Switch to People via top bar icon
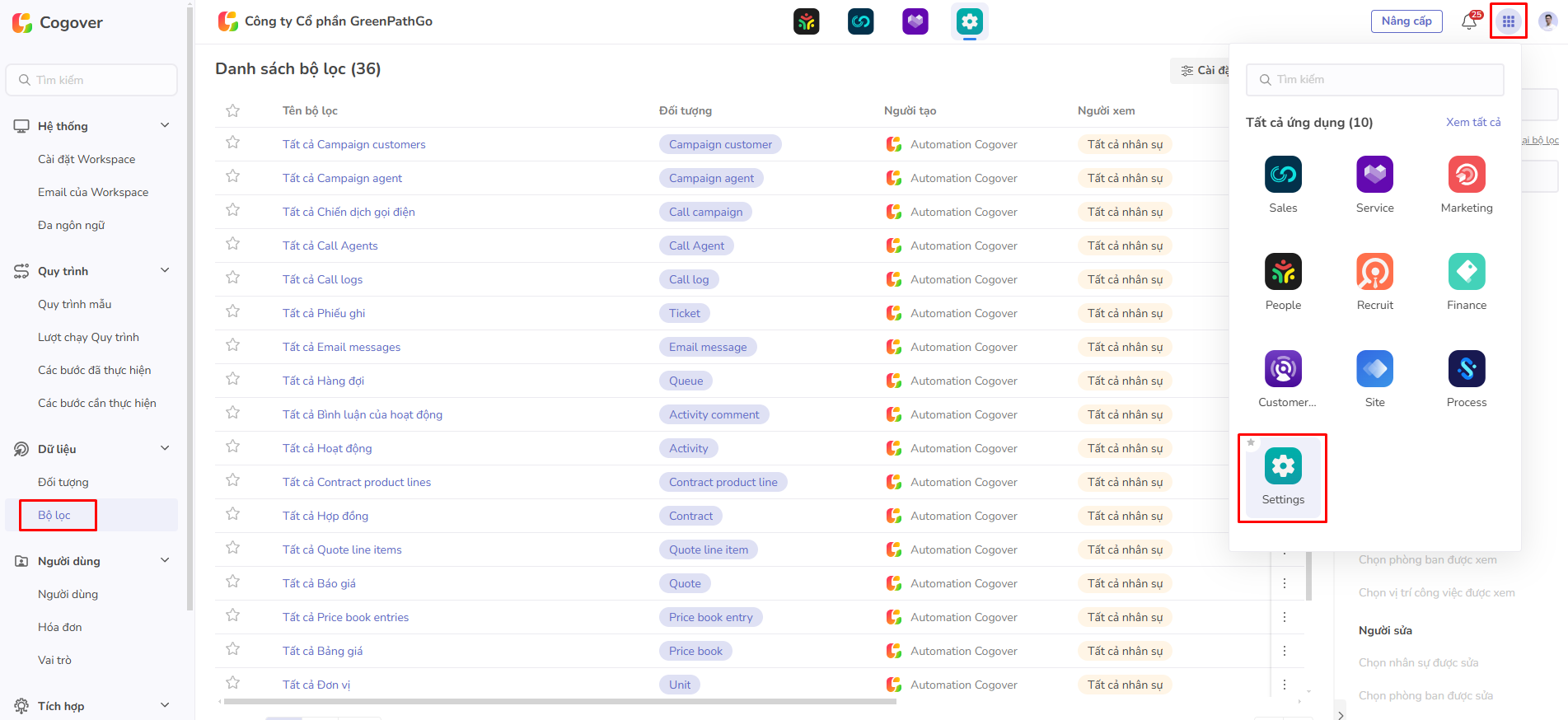This screenshot has height=720, width=1568. (x=806, y=21)
